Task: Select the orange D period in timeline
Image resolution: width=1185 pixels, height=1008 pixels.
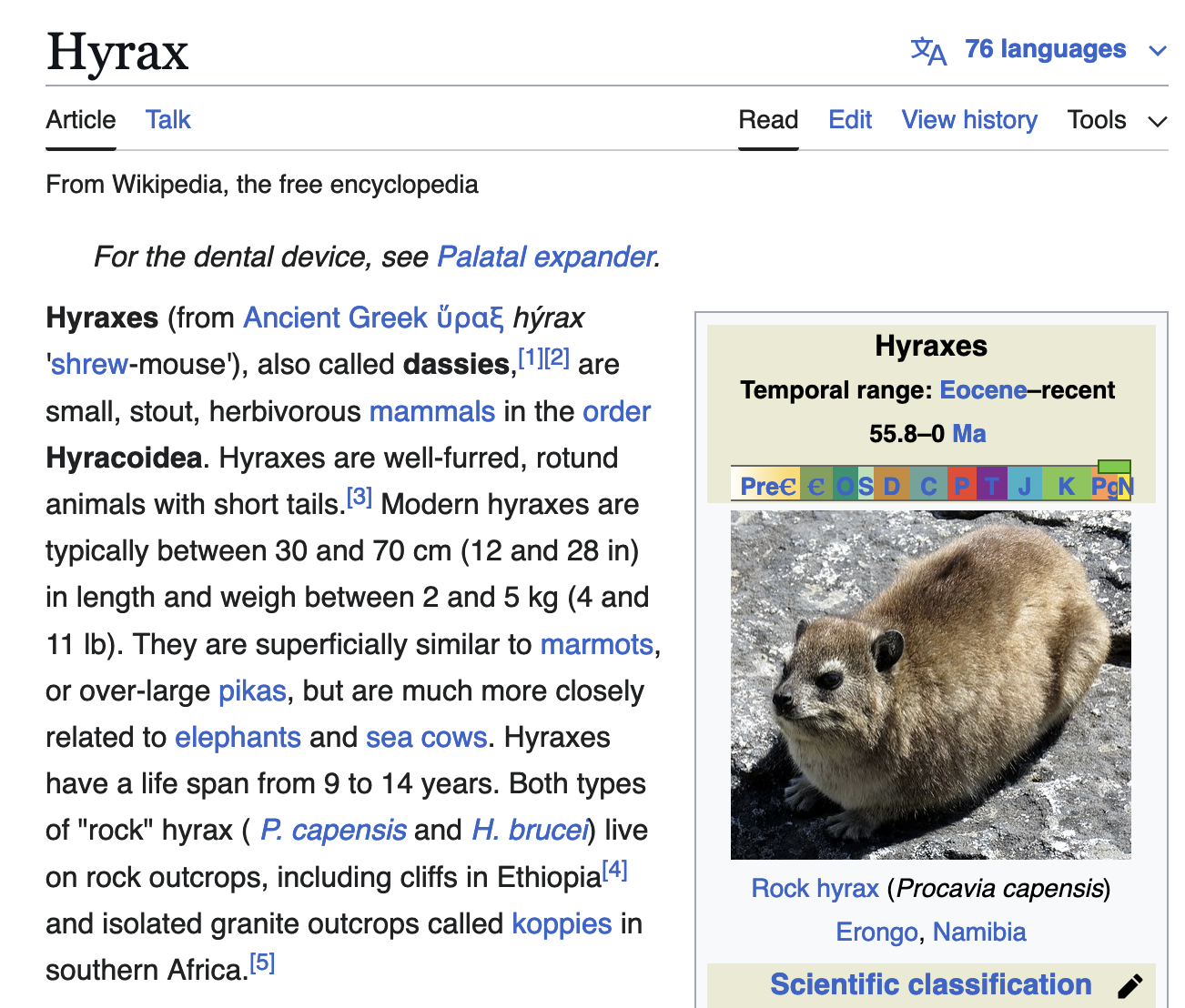Action: point(892,487)
